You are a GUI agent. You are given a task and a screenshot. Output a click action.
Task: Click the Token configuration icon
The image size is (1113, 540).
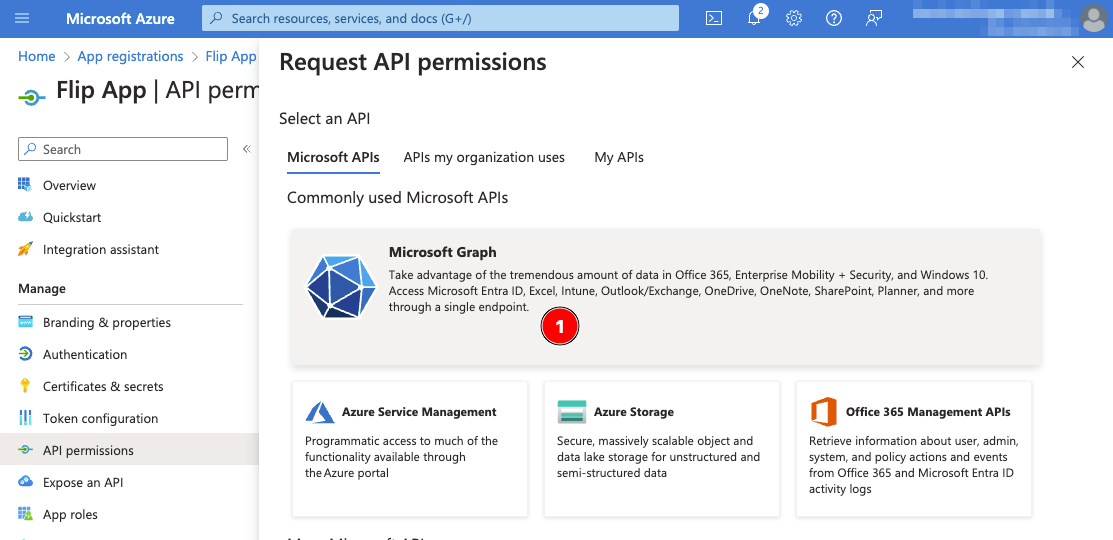pos(25,418)
